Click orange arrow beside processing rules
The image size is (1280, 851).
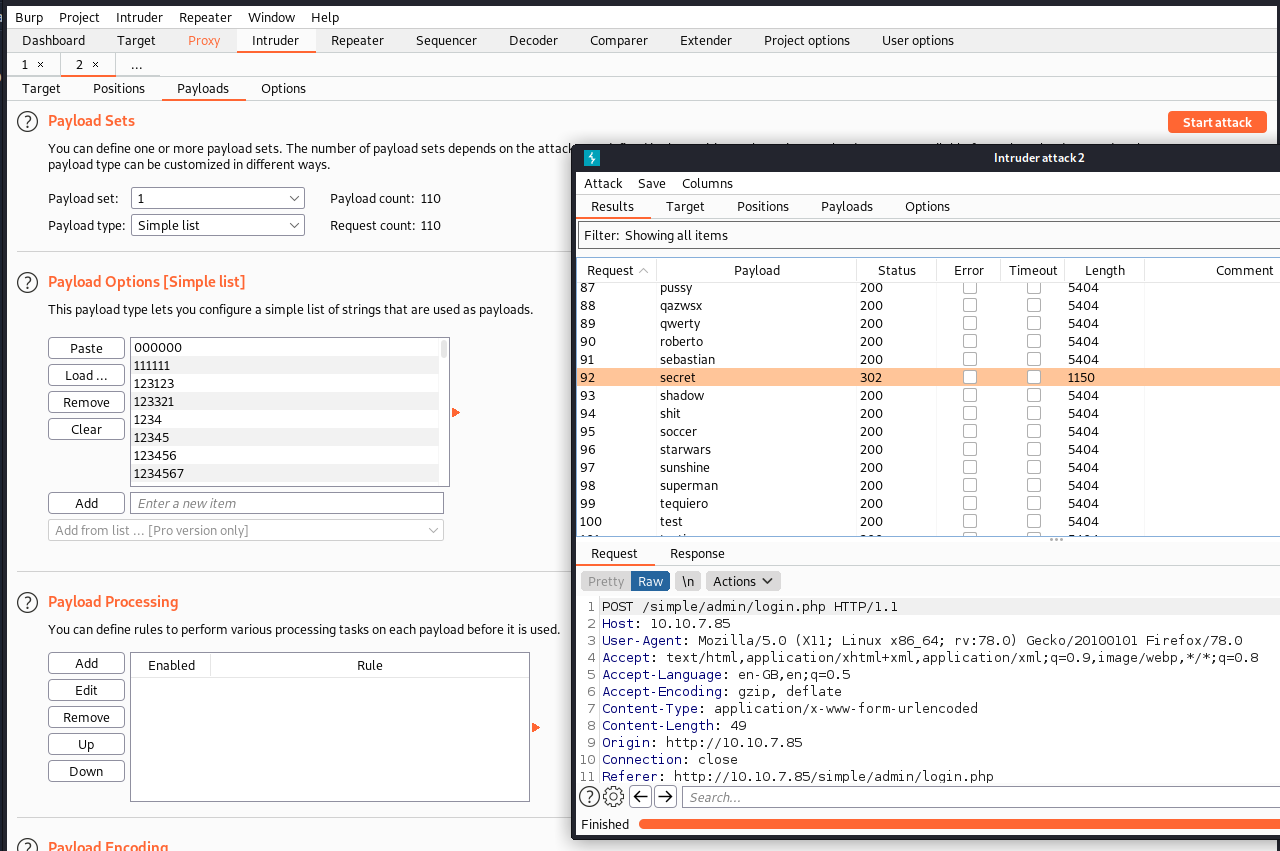tap(536, 727)
